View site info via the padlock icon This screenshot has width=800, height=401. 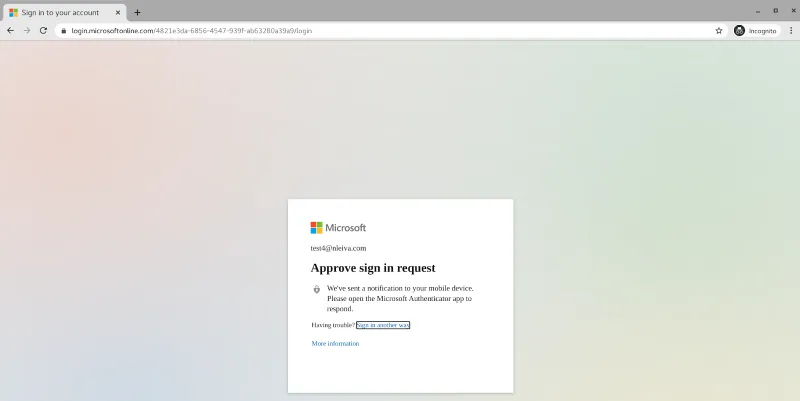pyautogui.click(x=63, y=31)
